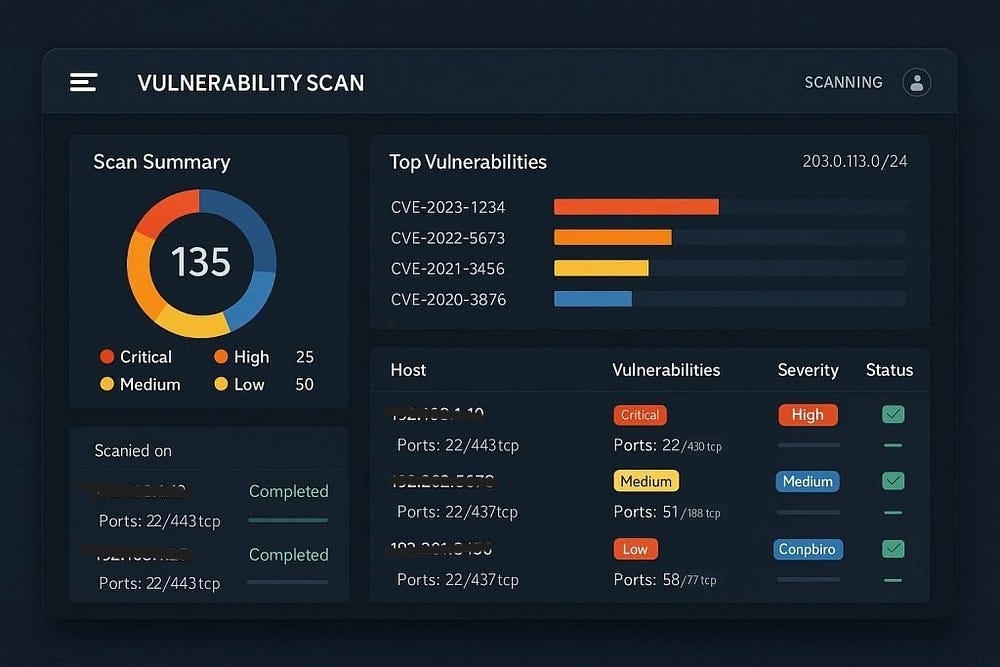The width and height of the screenshot is (1000, 667).
Task: Click Ports: 51/188 tcp value
Action: click(667, 512)
